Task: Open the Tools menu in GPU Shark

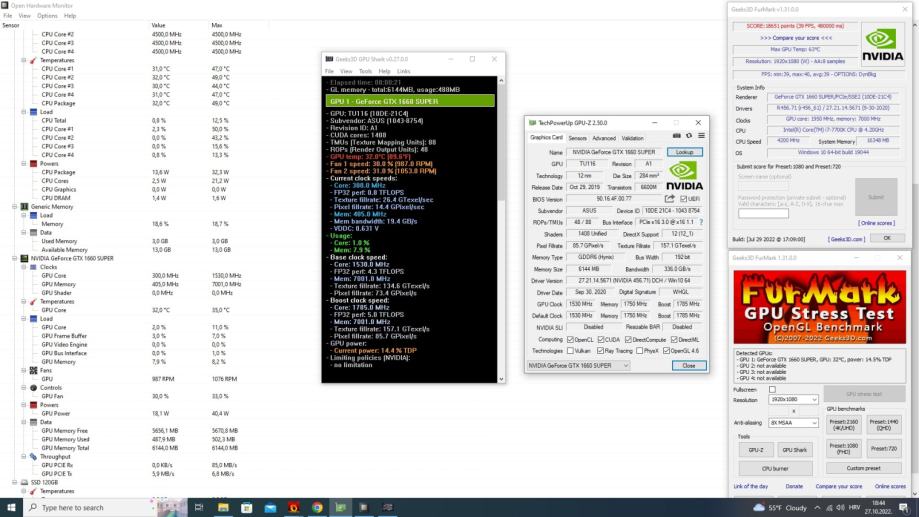Action: [365, 71]
